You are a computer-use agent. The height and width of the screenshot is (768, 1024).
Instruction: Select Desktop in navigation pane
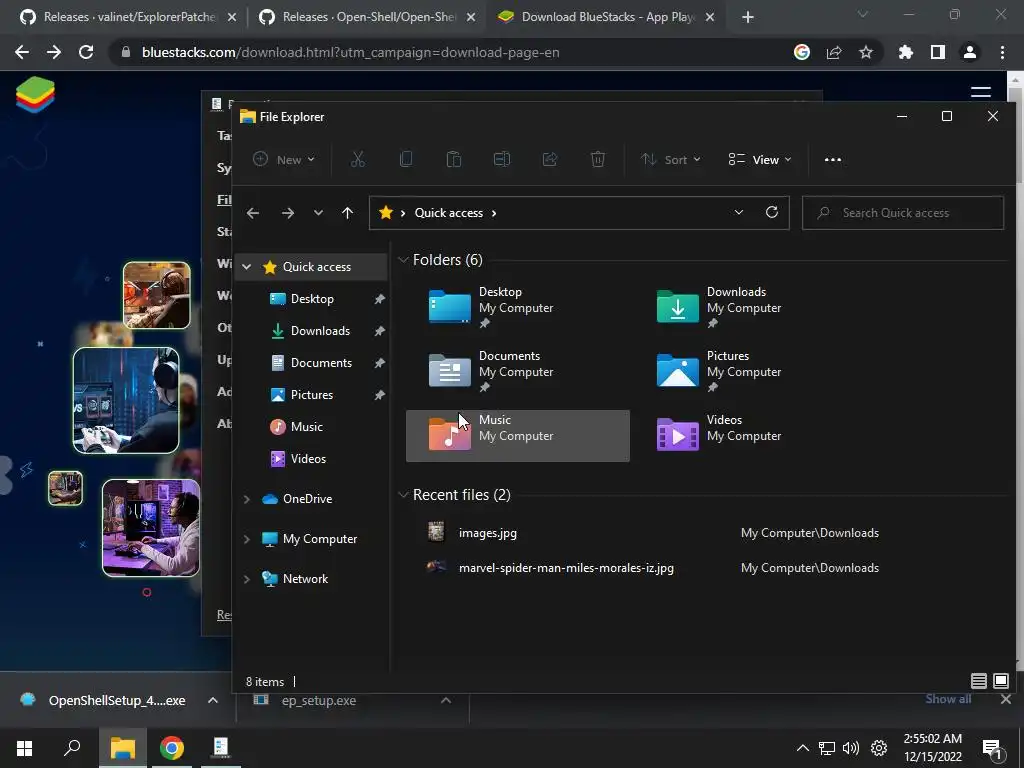click(x=312, y=298)
